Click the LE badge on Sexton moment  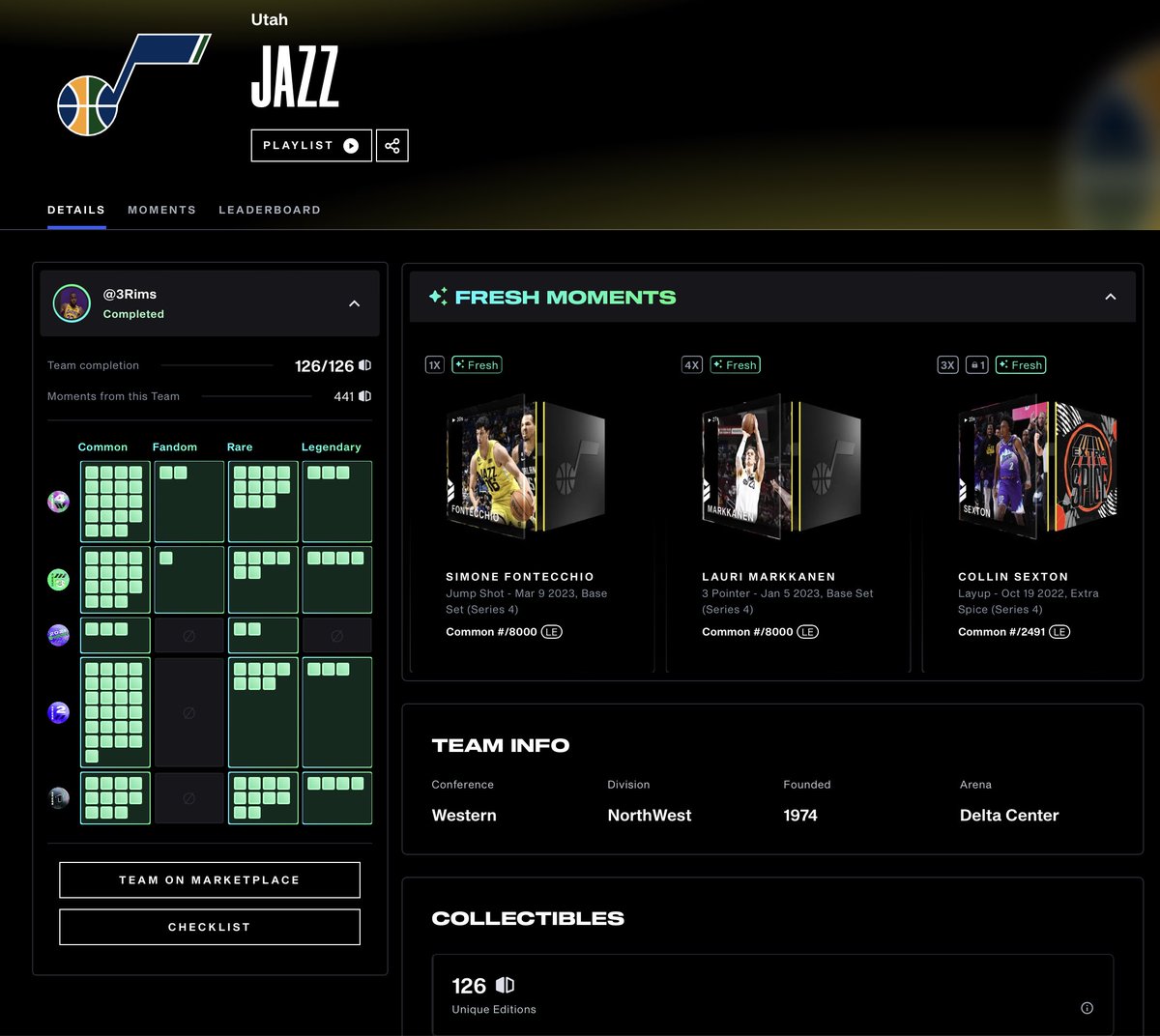1059,632
